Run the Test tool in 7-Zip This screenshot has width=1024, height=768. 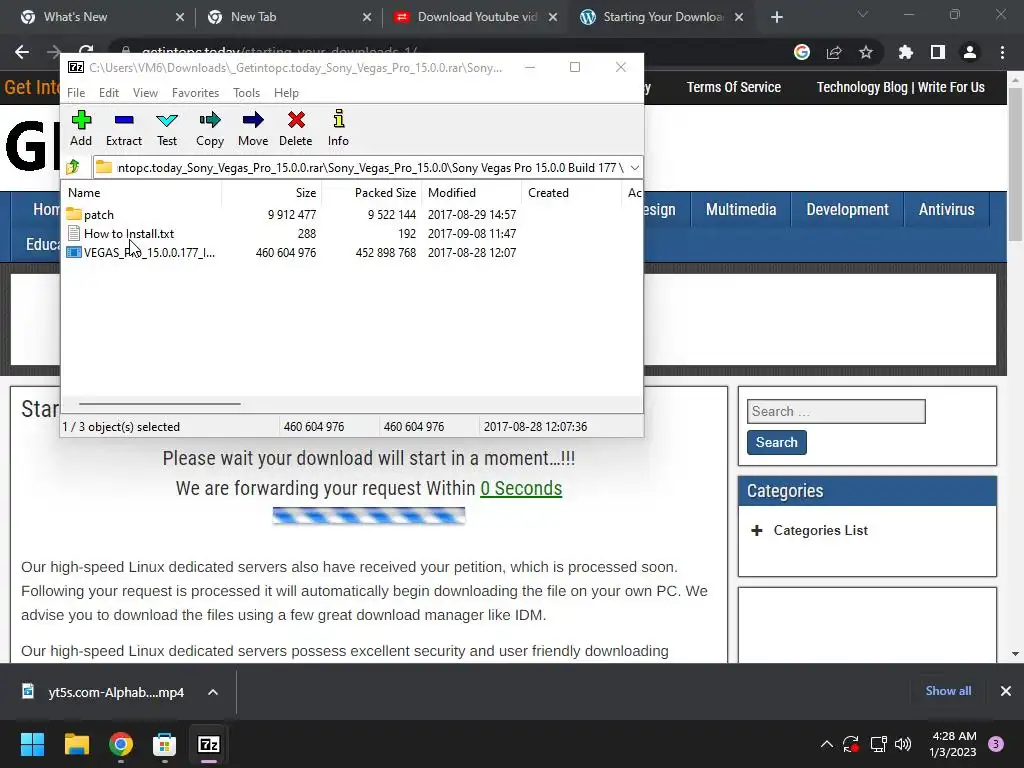167,129
